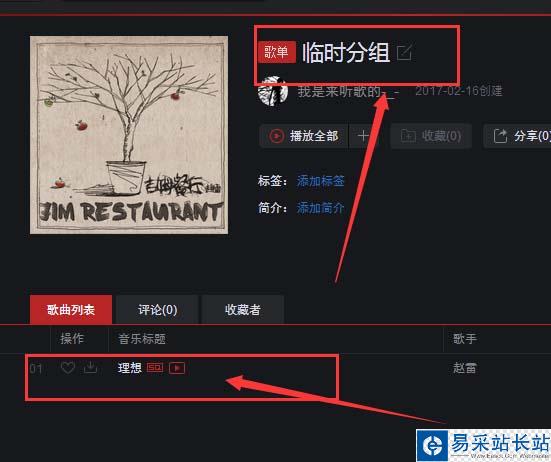Click the Jim Restaurant album cover
Screen dimensions: 551x462
(x=129, y=135)
